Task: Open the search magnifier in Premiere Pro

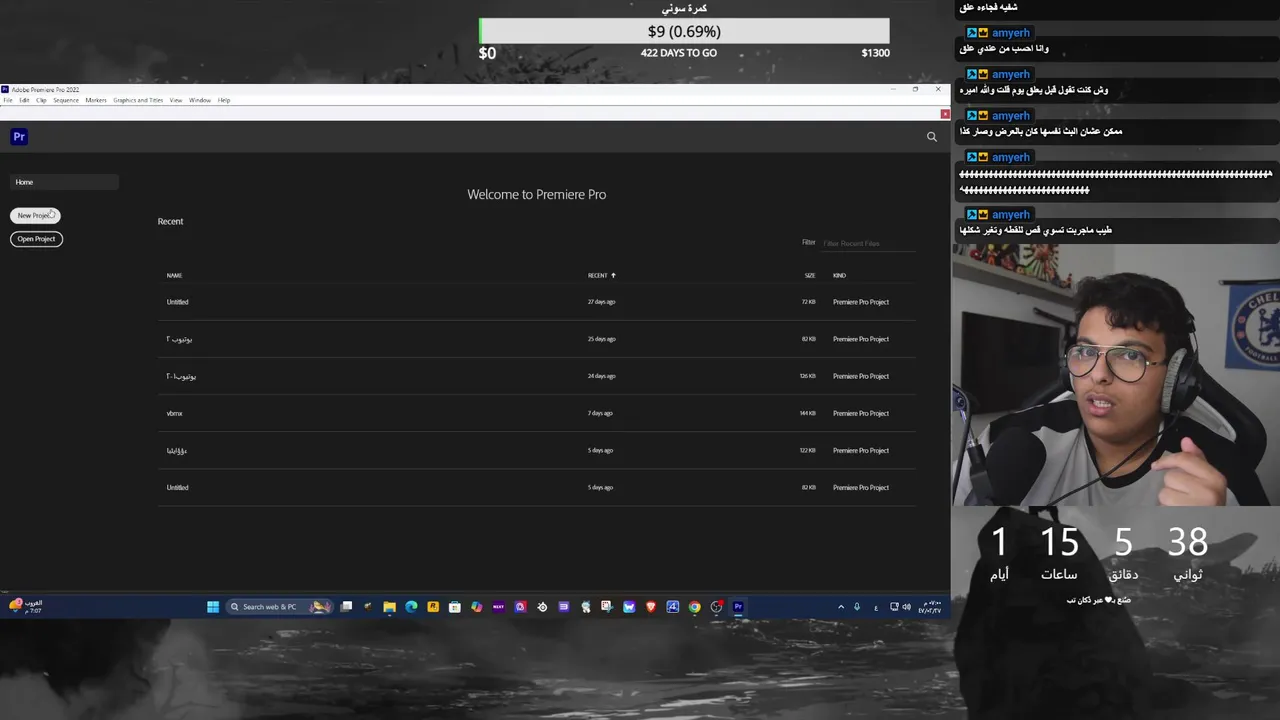Action: click(x=932, y=137)
